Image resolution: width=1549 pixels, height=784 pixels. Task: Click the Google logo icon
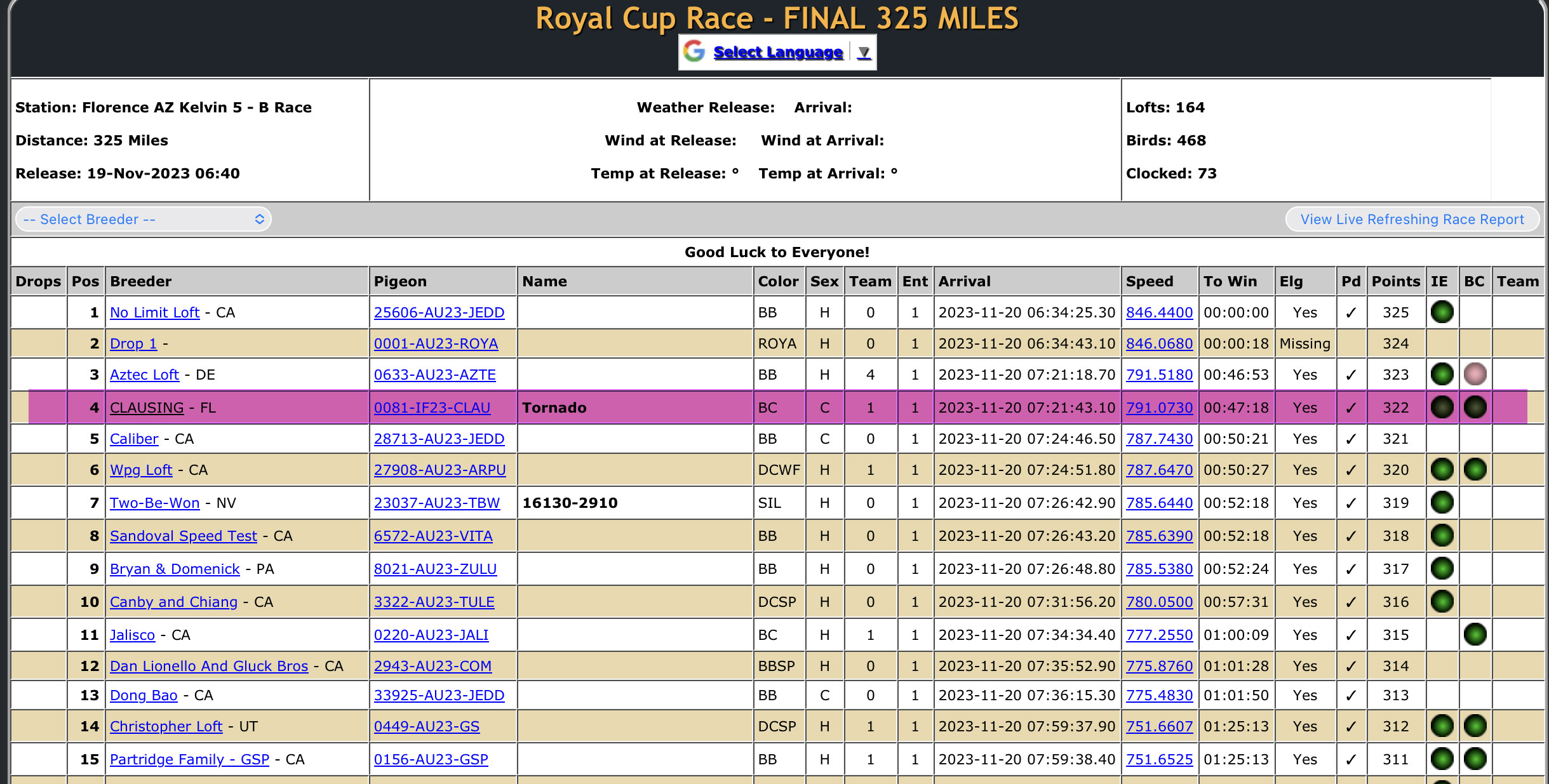pos(694,51)
